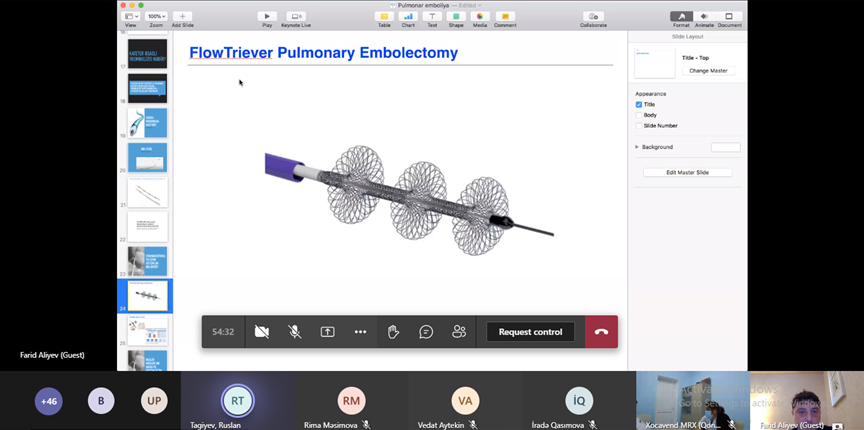Viewport: 864px width, 430px height.
Task: Uncheck the Title appearance checkbox
Action: point(639,104)
